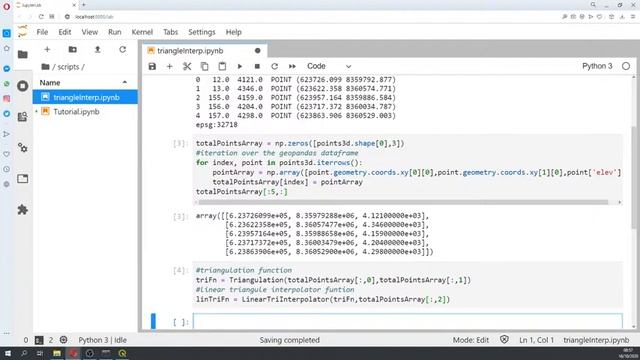Open the Windows Start menu
Viewport: 640px width, 360px height.
(7, 353)
